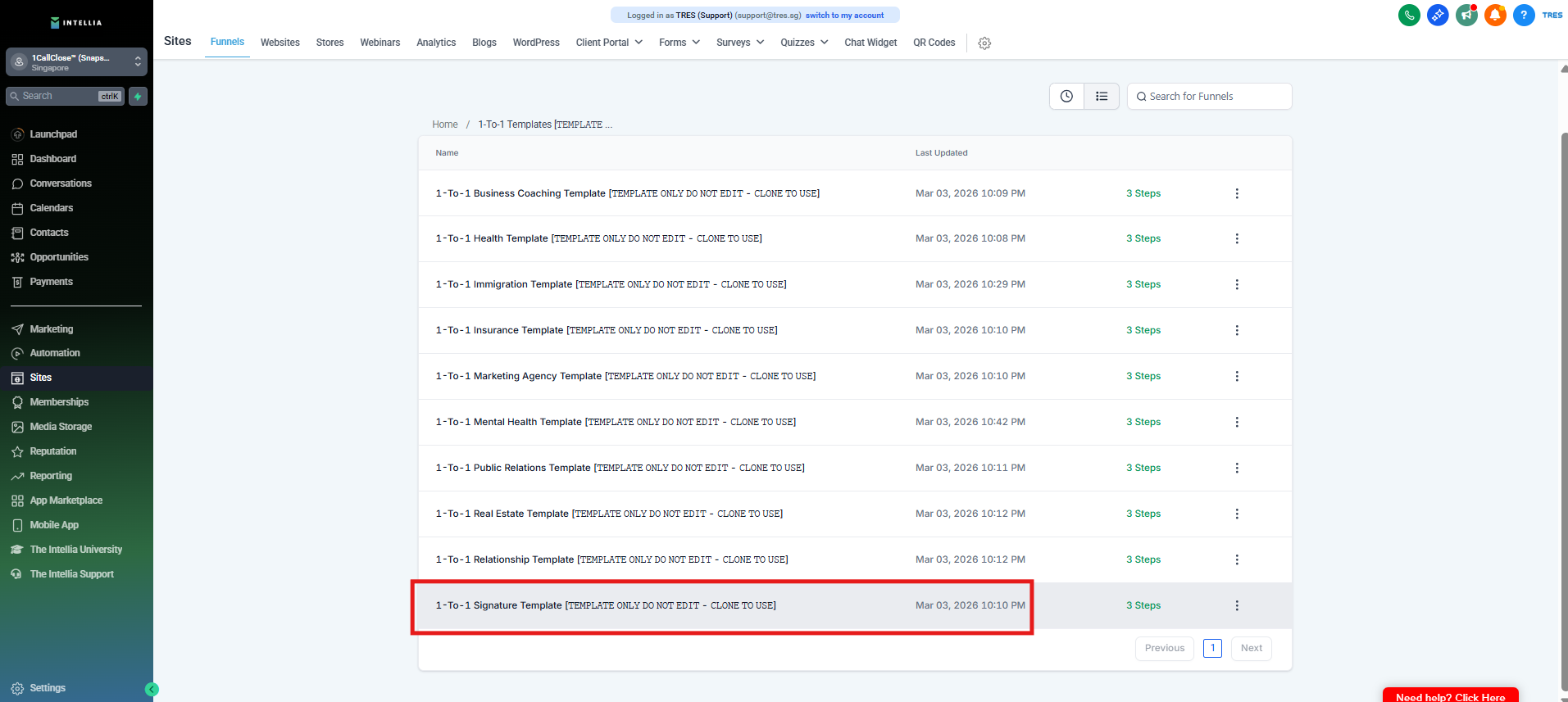1568x702 pixels.
Task: Expand the Surveys dropdown
Action: (740, 43)
